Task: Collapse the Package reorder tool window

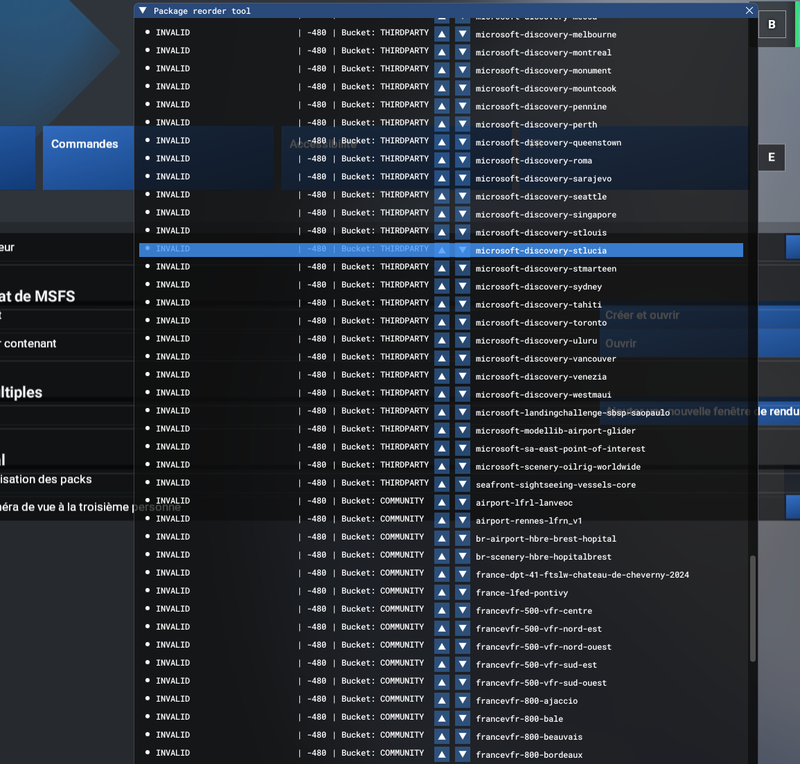Action: coord(143,11)
